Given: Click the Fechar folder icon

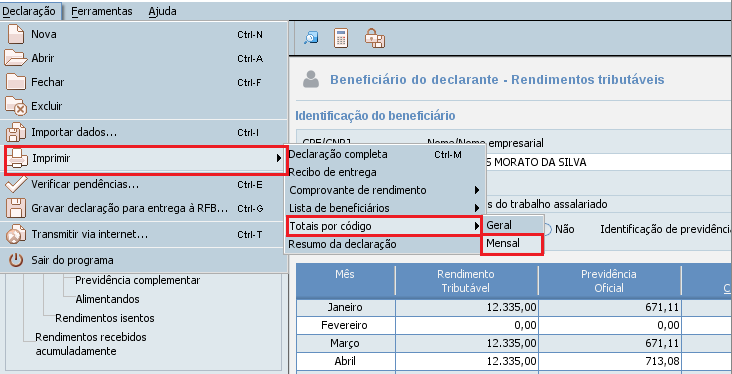Looking at the screenshot, I should tap(15, 82).
